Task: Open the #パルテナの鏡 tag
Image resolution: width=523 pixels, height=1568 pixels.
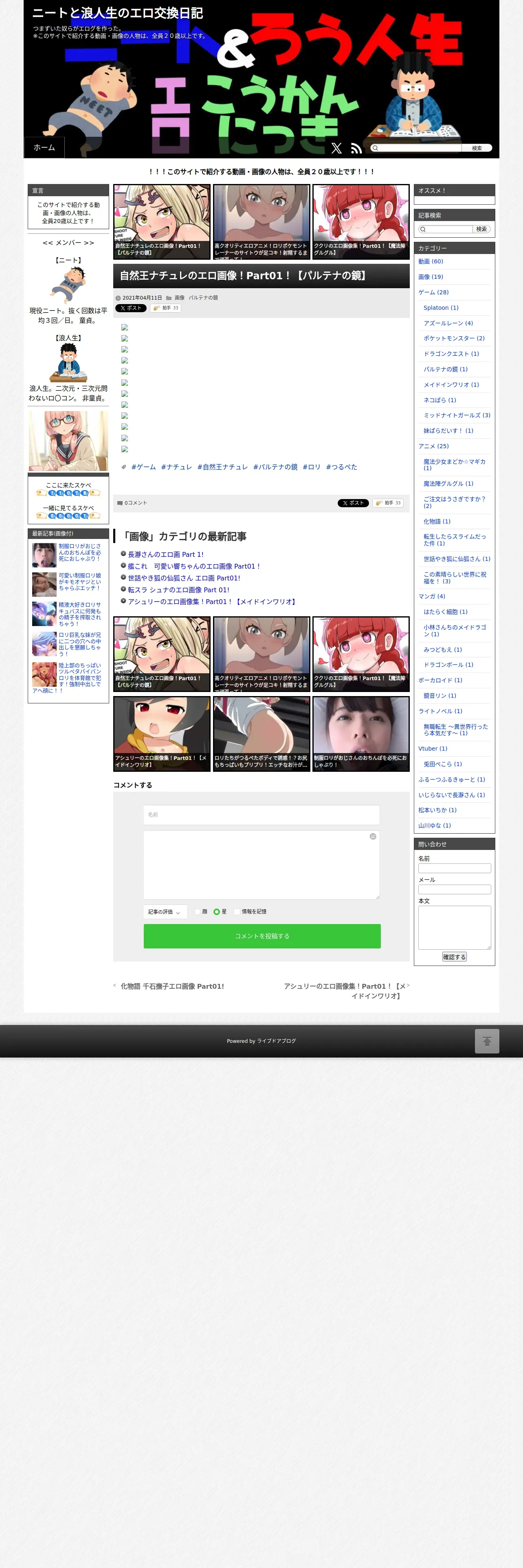Action: pyautogui.click(x=275, y=467)
